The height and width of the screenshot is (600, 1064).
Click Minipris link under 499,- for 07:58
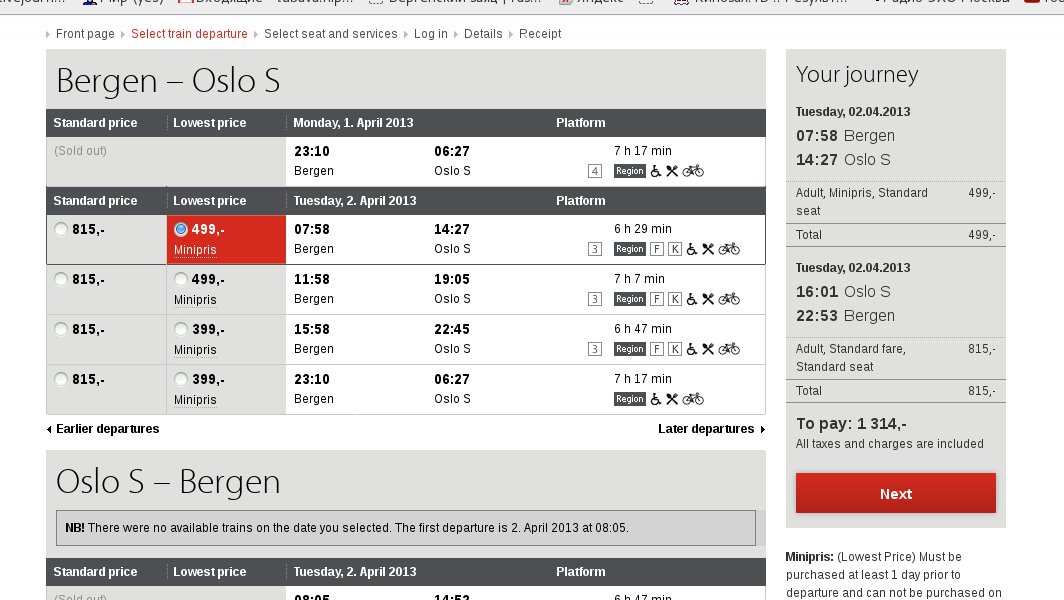point(195,249)
